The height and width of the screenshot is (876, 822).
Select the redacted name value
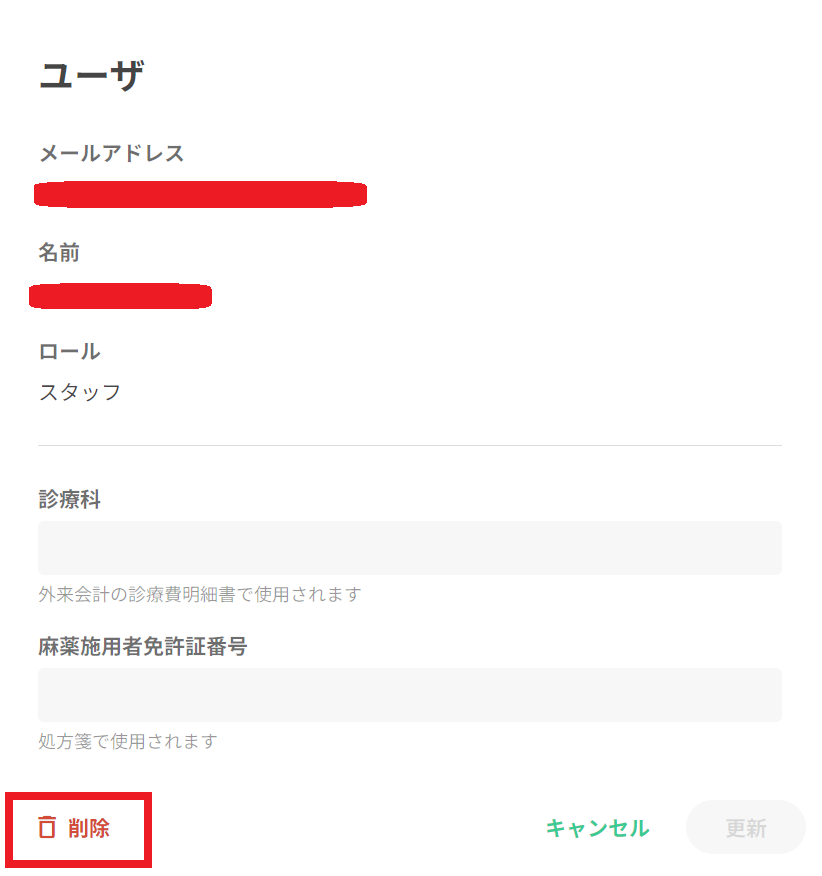click(x=121, y=296)
